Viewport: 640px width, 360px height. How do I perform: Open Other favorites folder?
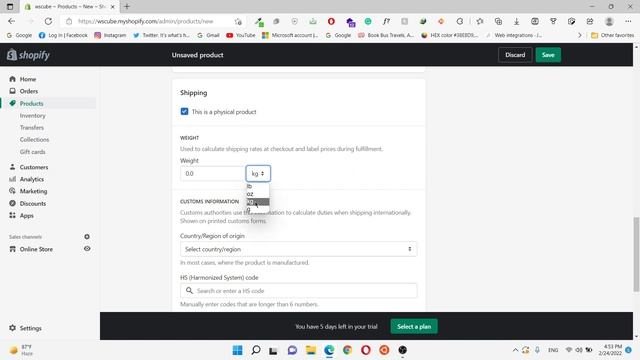613,36
